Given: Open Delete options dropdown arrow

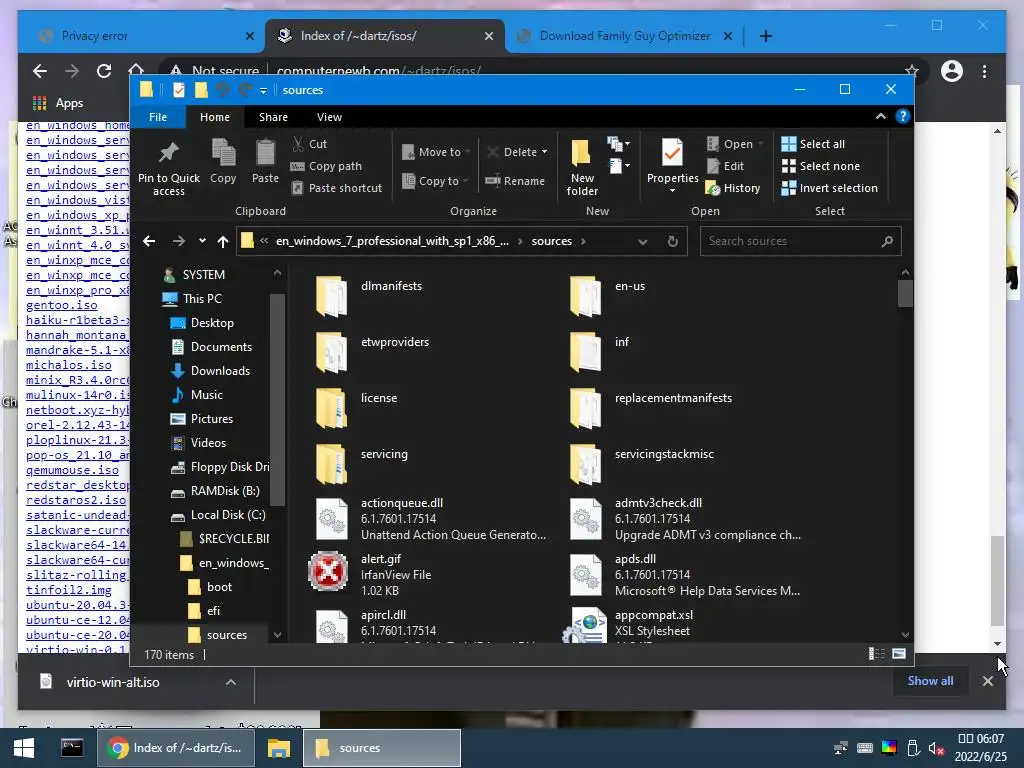Looking at the screenshot, I should tap(544, 152).
